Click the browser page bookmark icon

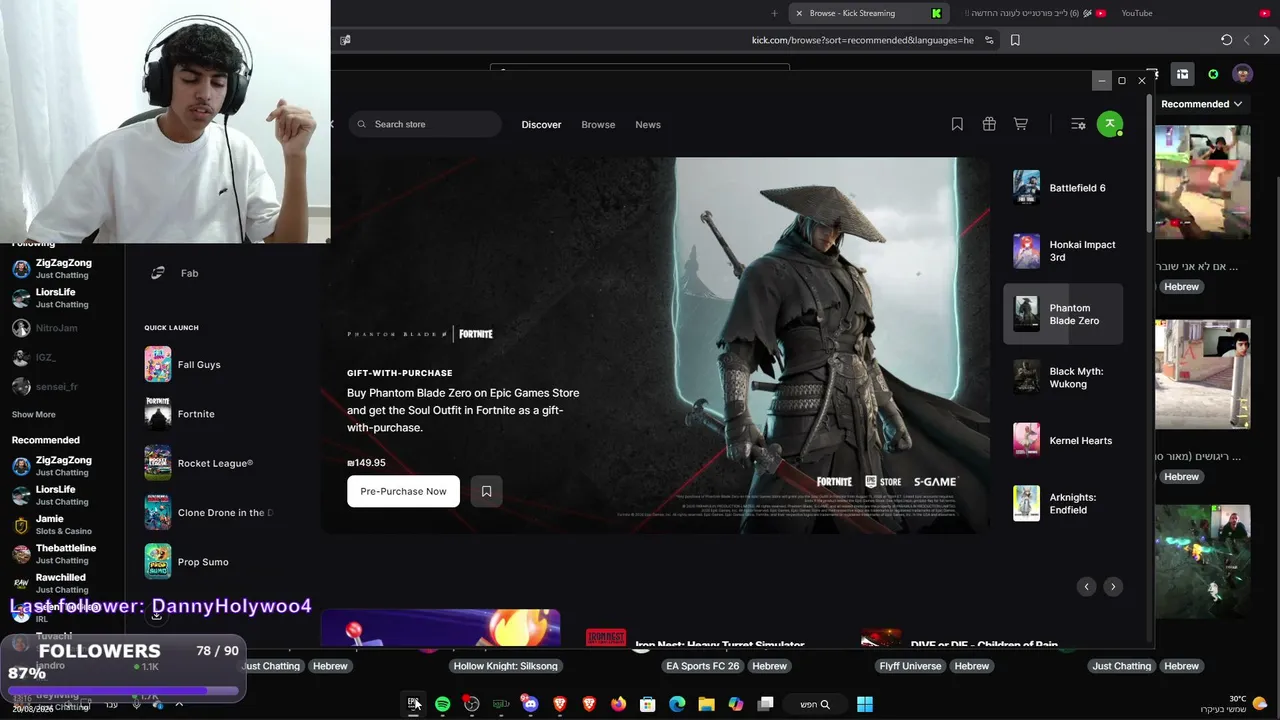pyautogui.click(x=1015, y=40)
